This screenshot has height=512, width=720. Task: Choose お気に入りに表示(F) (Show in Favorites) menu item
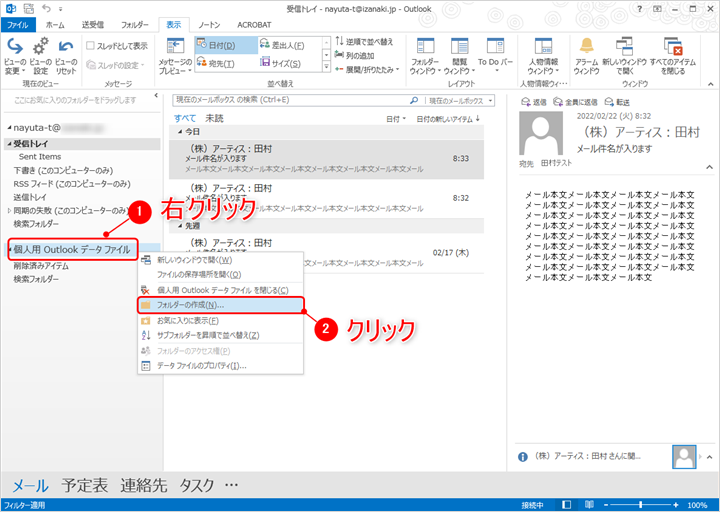pyautogui.click(x=220, y=321)
